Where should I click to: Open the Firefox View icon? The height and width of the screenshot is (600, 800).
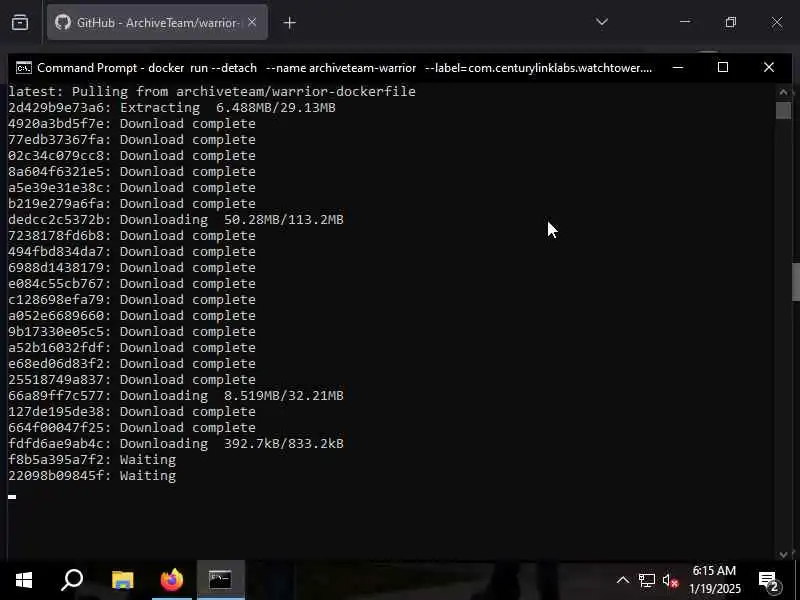20,22
